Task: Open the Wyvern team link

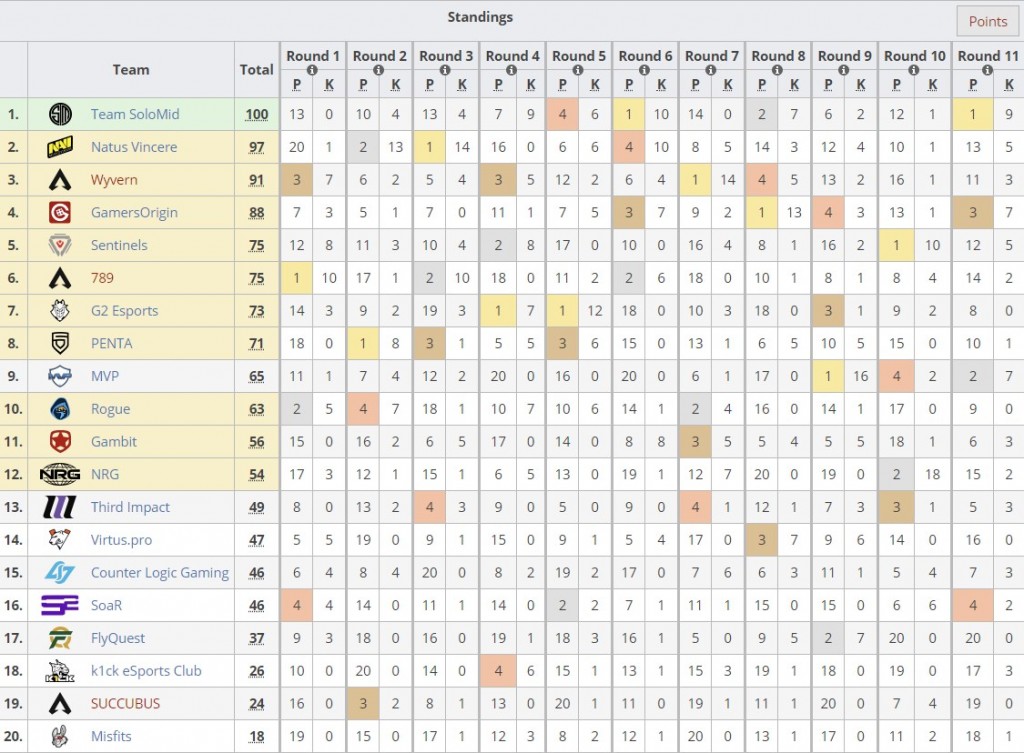Action: point(114,180)
